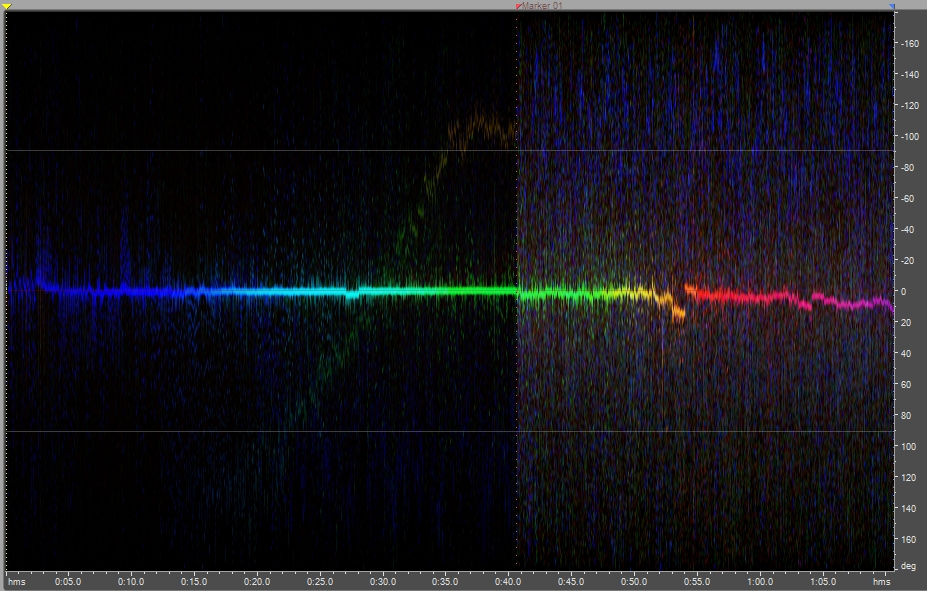
Task: Click the 0:35.0 time ruler label
Action: click(x=445, y=582)
